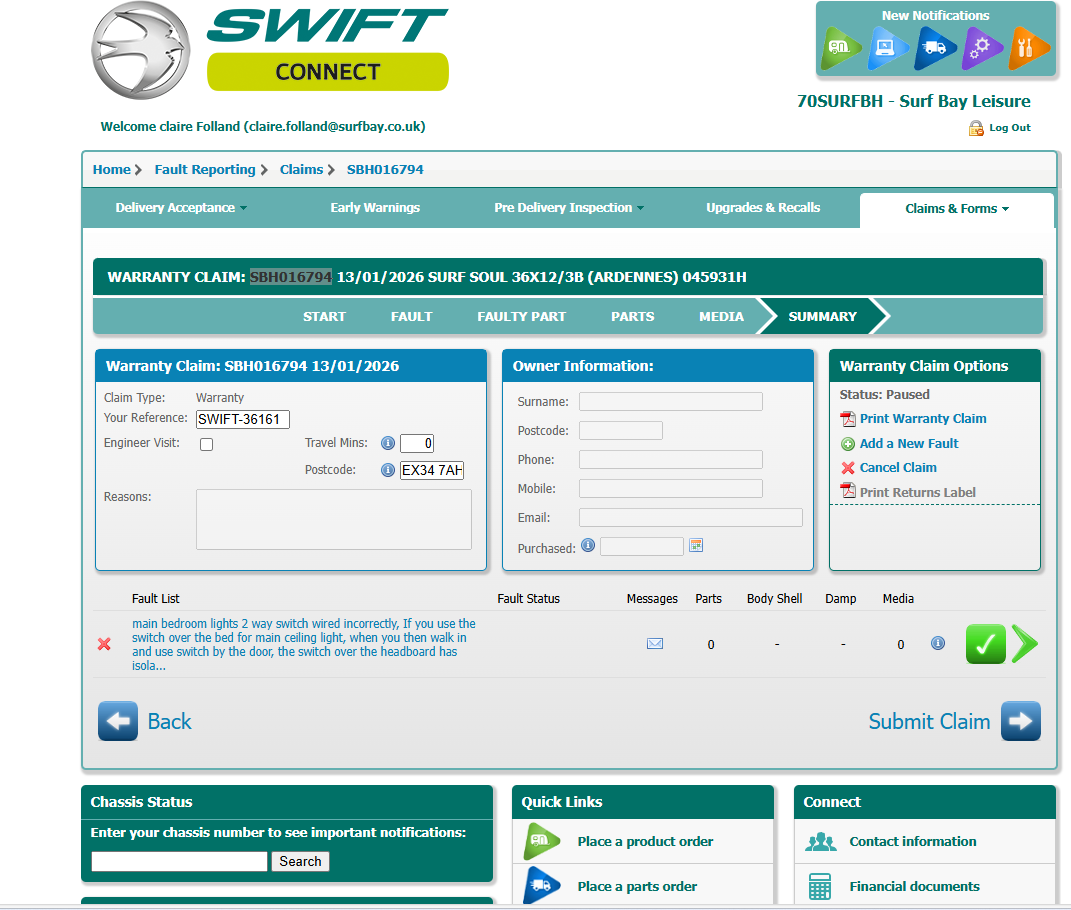Click the owner Surname field
This screenshot has width=1071, height=910.
(671, 402)
